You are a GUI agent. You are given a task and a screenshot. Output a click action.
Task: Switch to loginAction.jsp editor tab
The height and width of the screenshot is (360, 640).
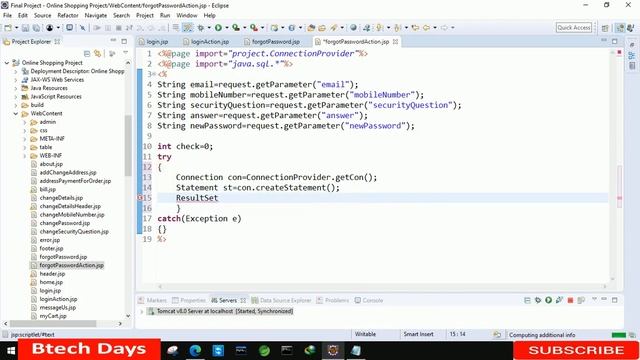[207, 42]
